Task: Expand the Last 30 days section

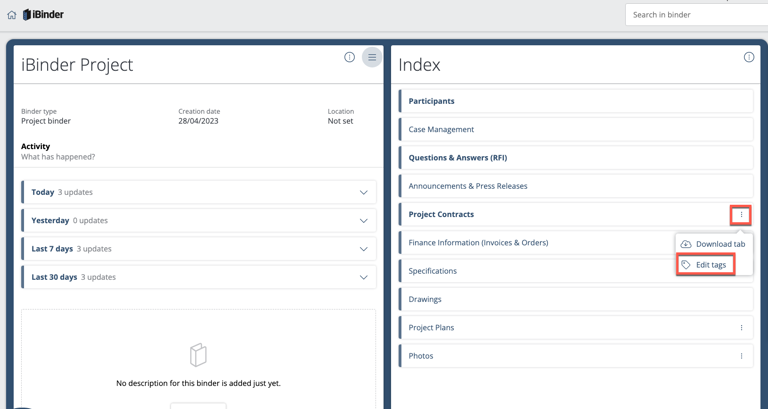Action: pos(364,277)
